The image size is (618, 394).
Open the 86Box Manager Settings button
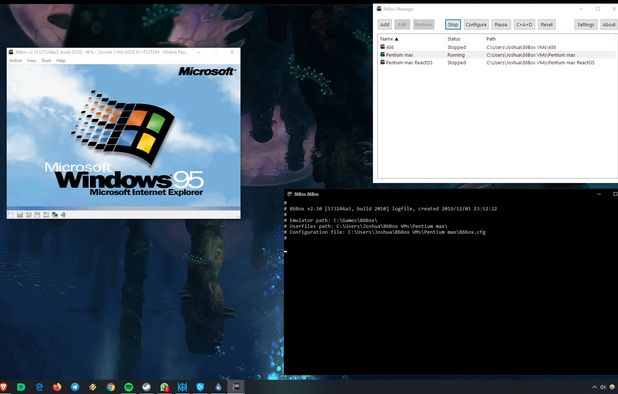point(585,24)
